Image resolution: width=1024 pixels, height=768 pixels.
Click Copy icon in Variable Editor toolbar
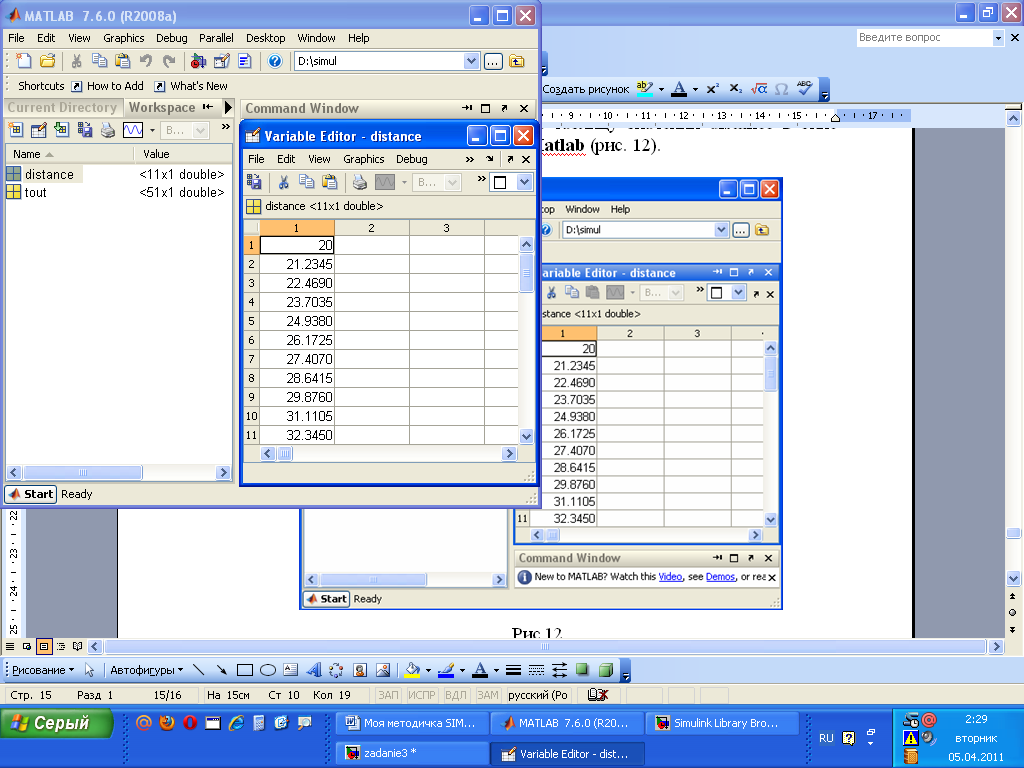click(306, 182)
